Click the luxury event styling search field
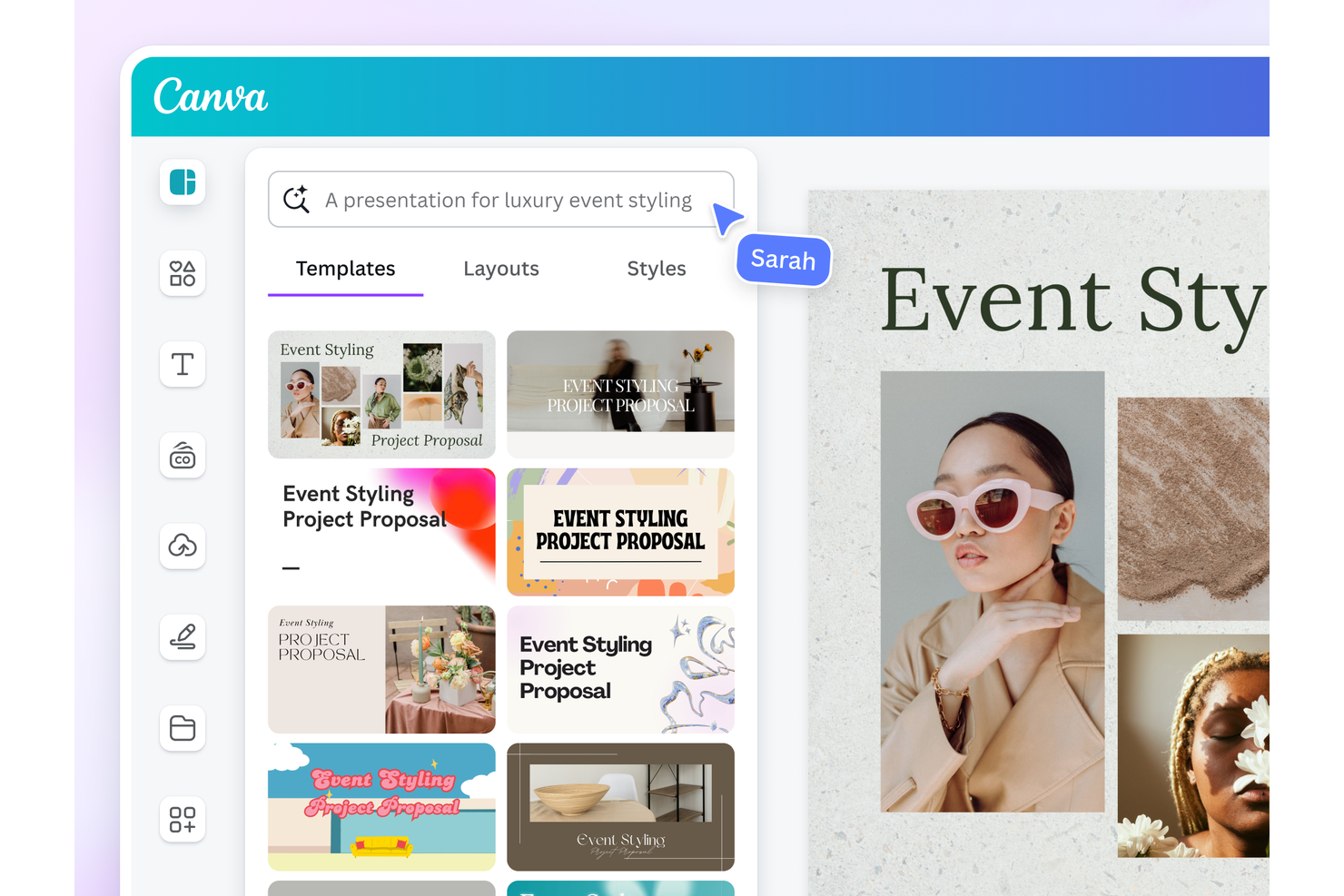This screenshot has height=896, width=1344. [509, 200]
